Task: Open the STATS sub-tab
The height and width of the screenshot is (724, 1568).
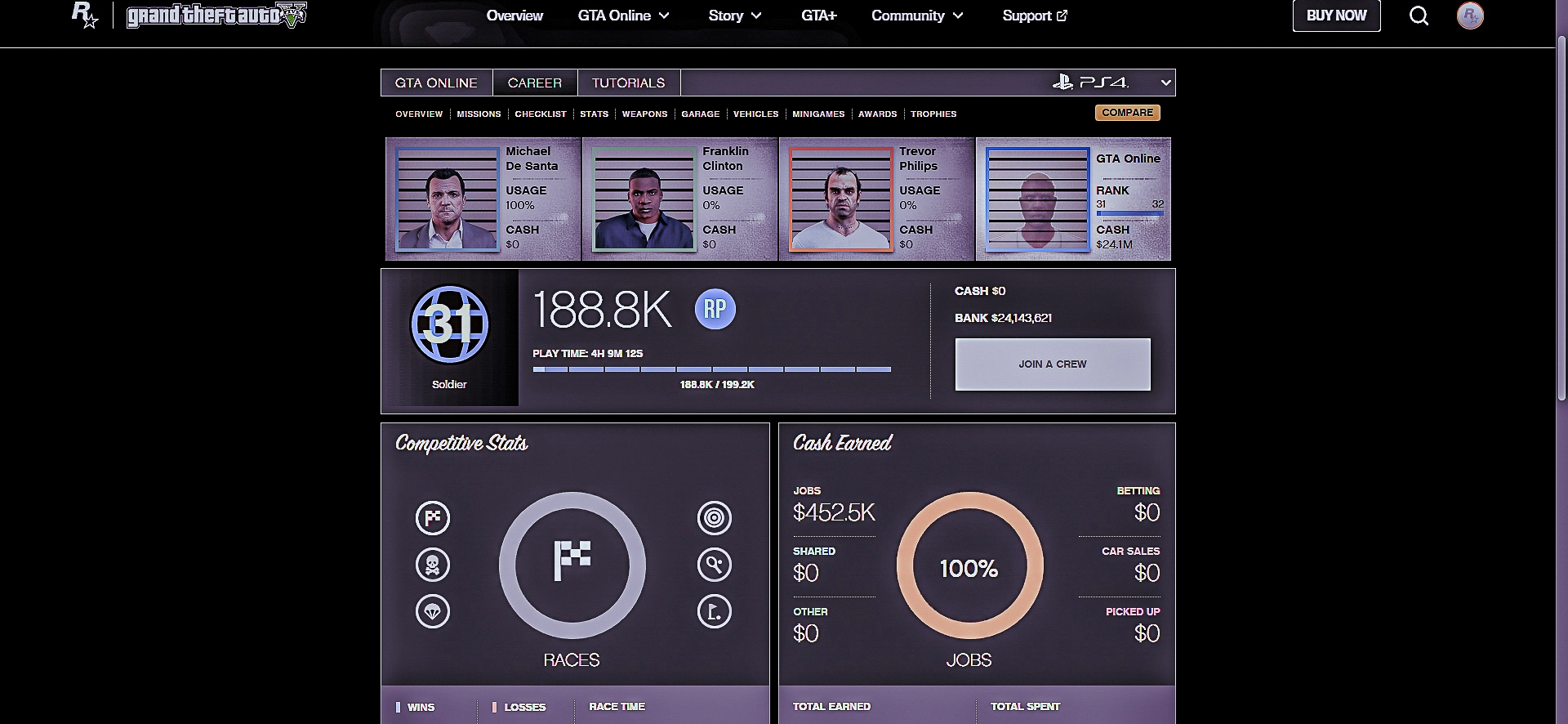Action: coord(595,114)
